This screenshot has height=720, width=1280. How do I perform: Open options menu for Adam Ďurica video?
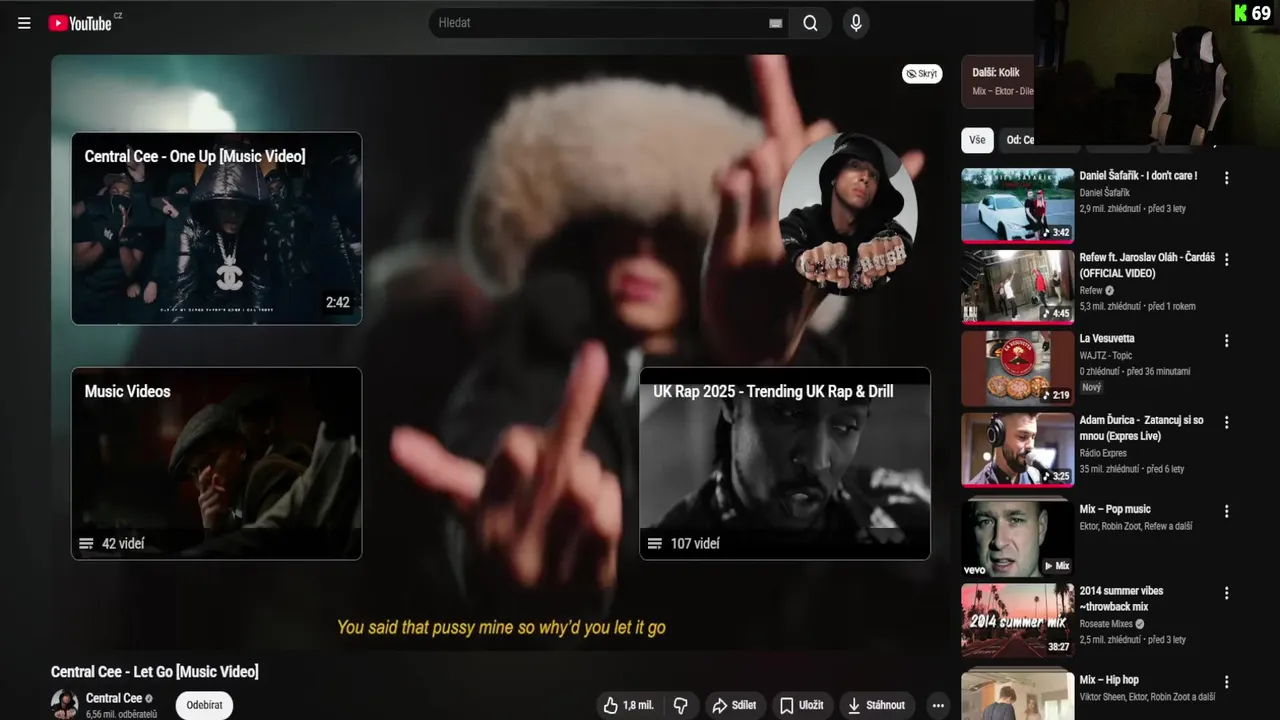tap(1227, 422)
